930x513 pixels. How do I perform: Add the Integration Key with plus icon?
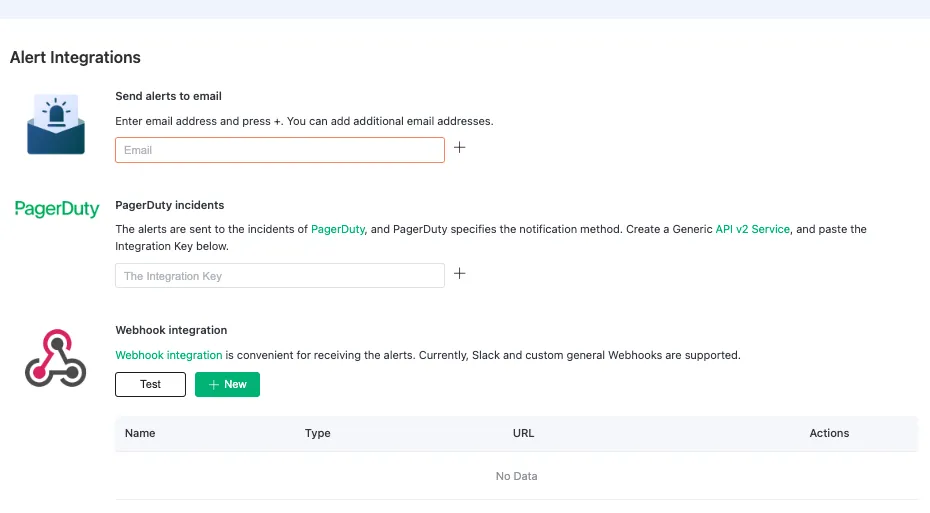coord(460,273)
